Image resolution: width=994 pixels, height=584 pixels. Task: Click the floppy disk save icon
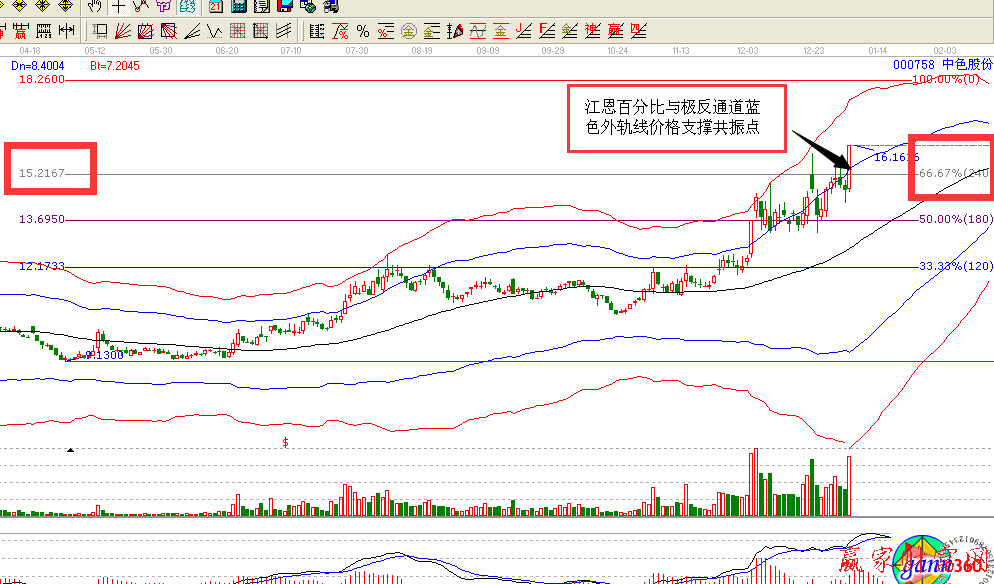coord(285,6)
